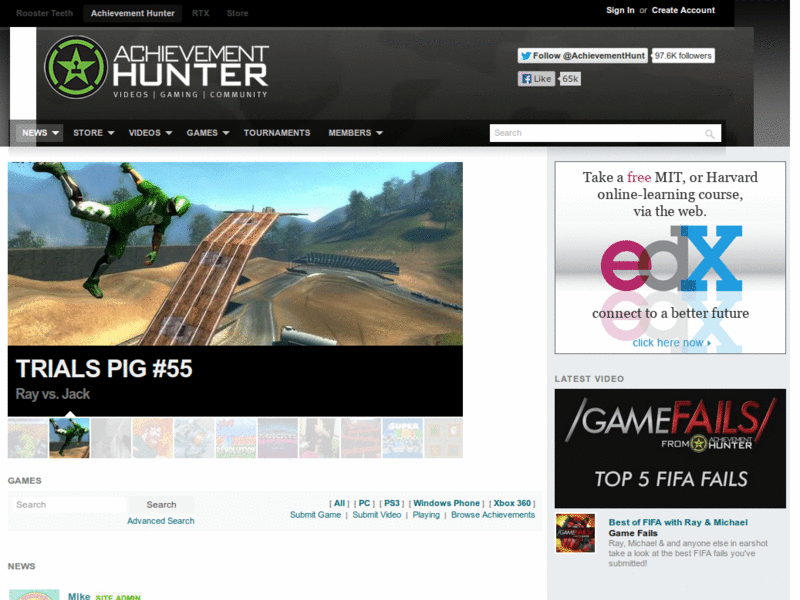Open the Playing link
The height and width of the screenshot is (600, 800).
click(x=426, y=515)
